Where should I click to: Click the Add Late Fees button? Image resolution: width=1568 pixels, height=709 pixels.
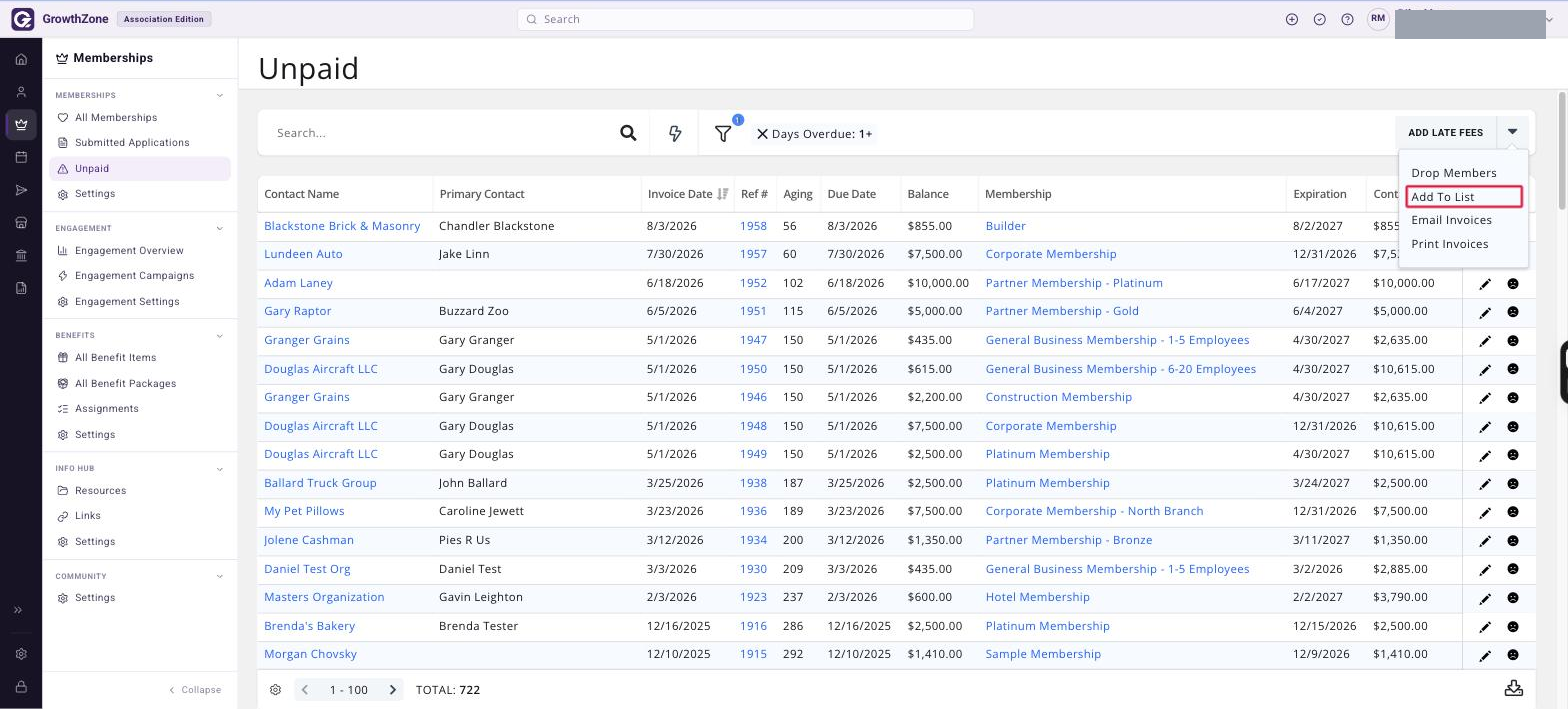coord(1446,132)
